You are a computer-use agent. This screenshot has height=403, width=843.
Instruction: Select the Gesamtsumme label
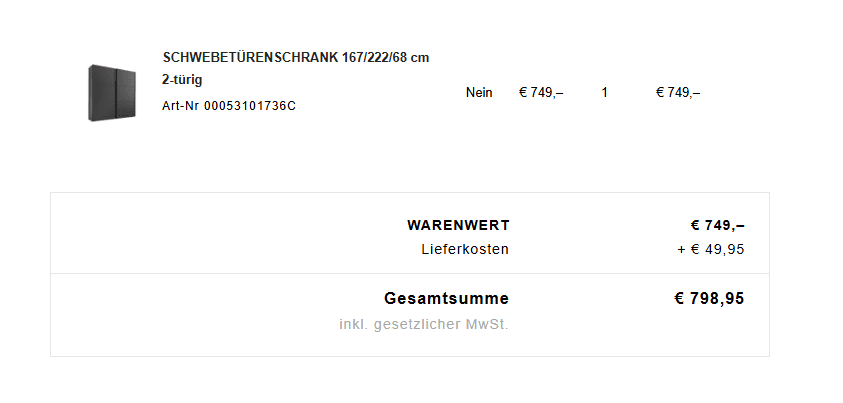[446, 298]
